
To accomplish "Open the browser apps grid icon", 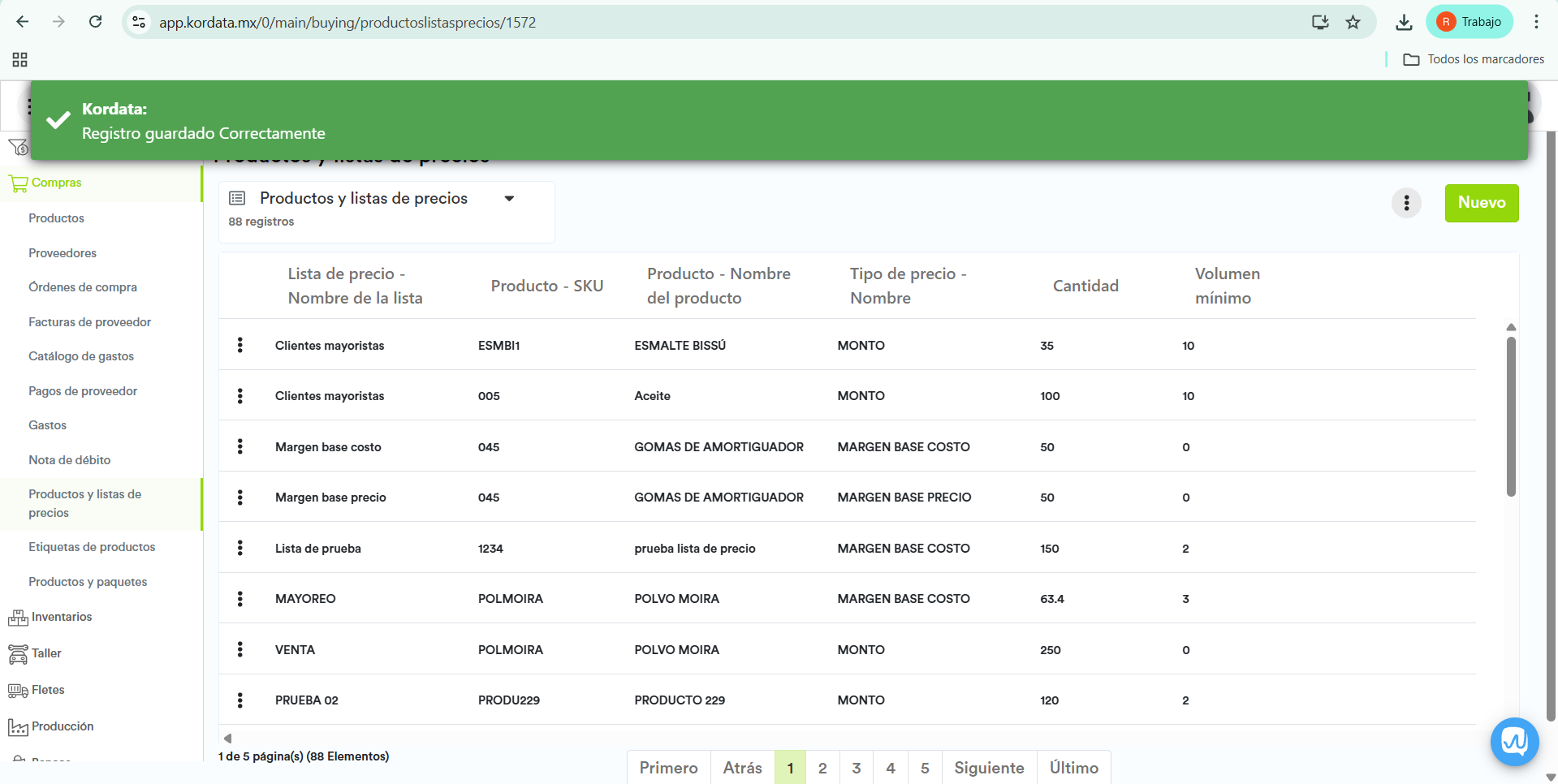I will 20,59.
